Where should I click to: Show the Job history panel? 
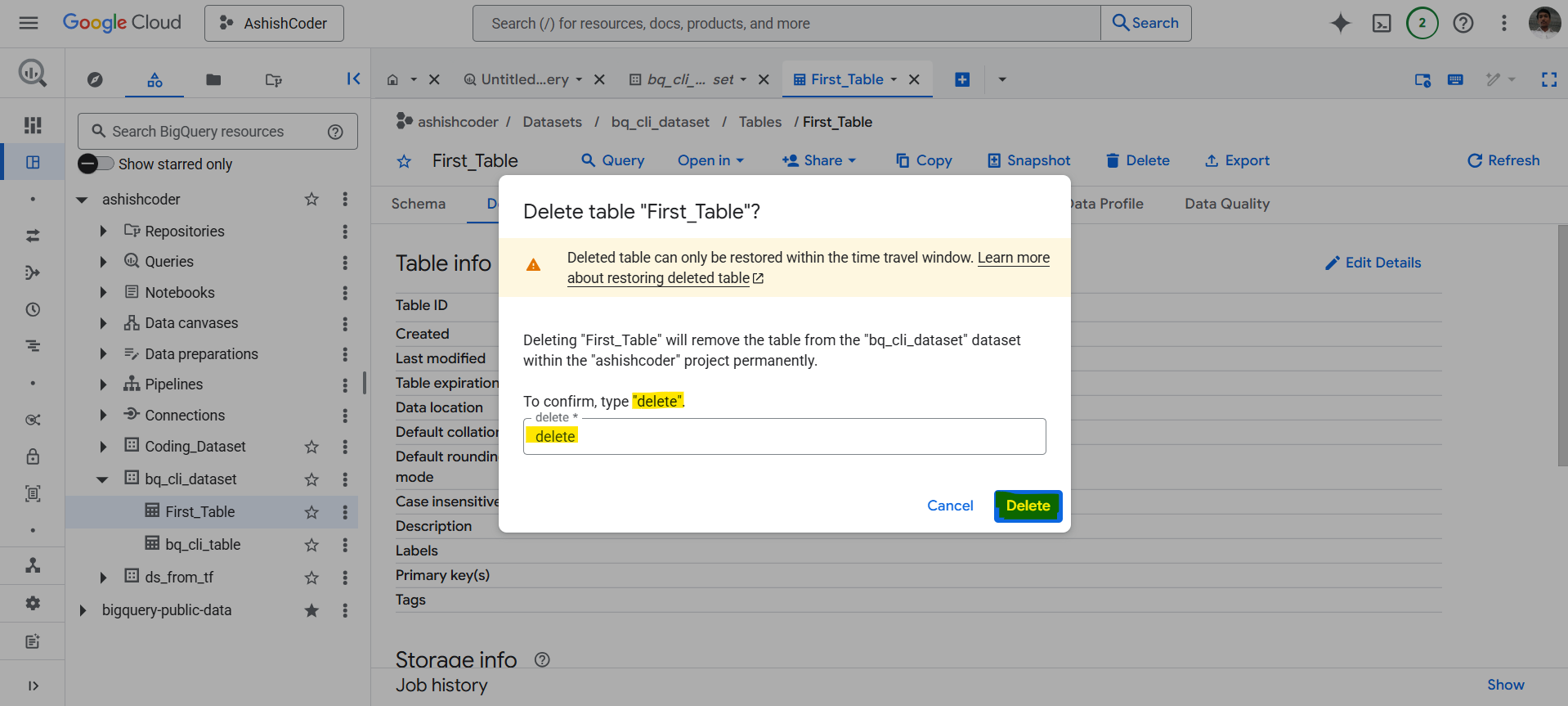coord(1505,685)
